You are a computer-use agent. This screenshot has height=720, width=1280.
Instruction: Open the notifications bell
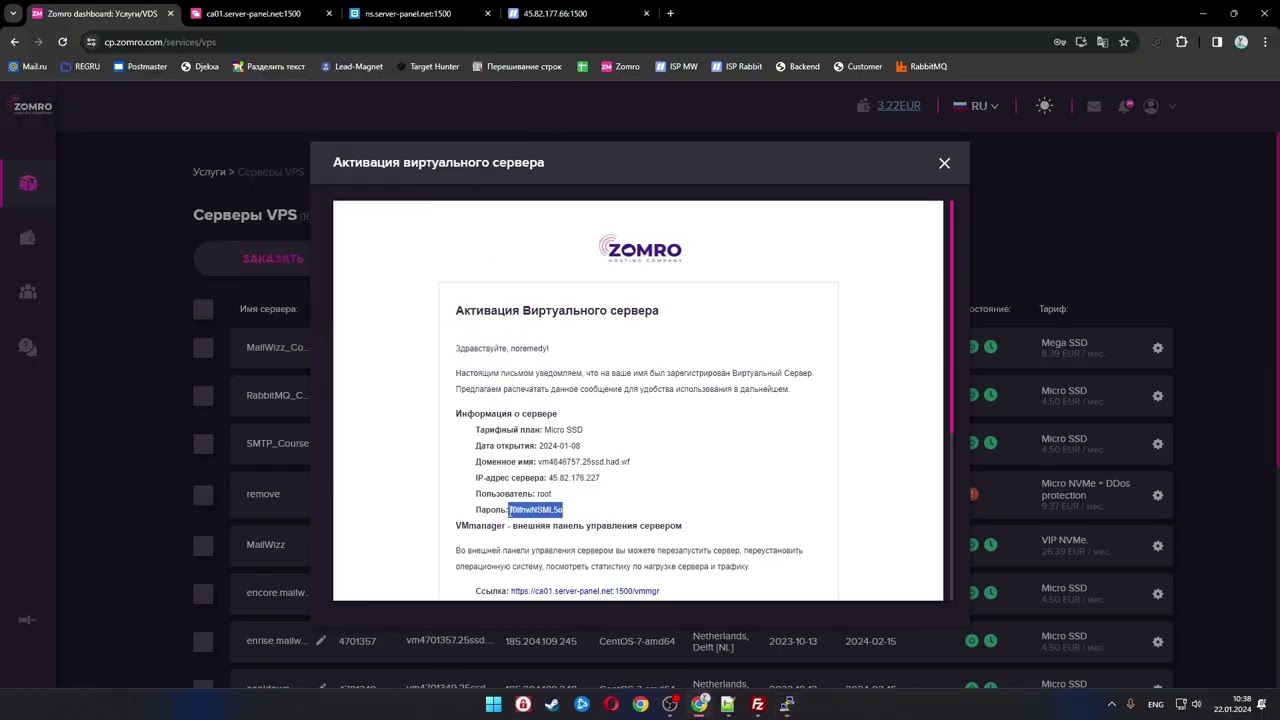pyautogui.click(x=1125, y=106)
